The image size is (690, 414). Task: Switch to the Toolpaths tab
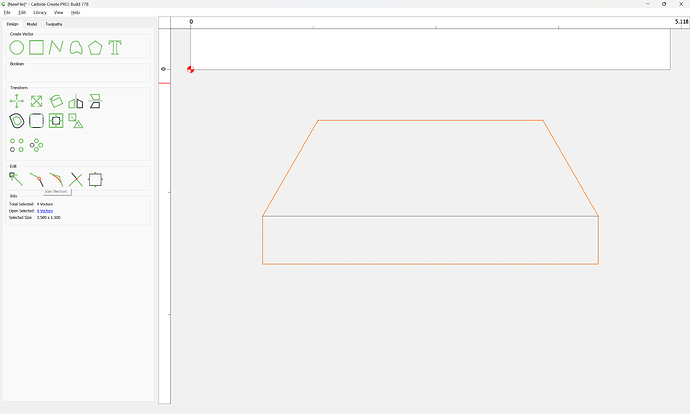point(54,24)
